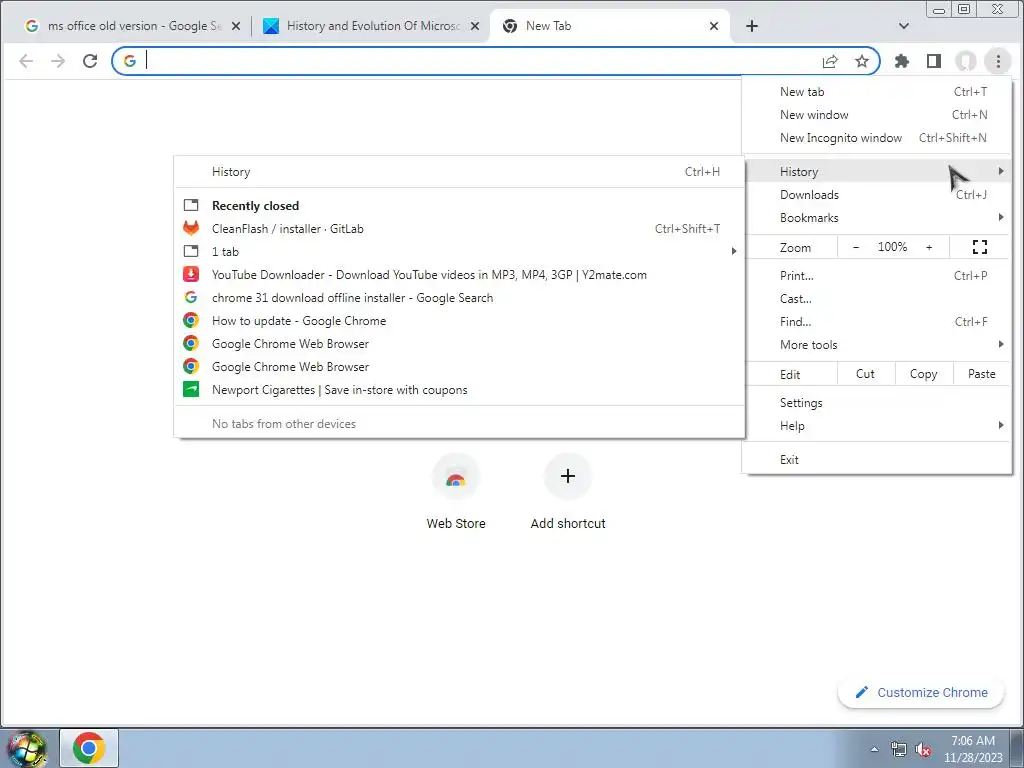Viewport: 1024px width, 768px height.
Task: Enter fullscreen mode icon
Action: (980, 247)
